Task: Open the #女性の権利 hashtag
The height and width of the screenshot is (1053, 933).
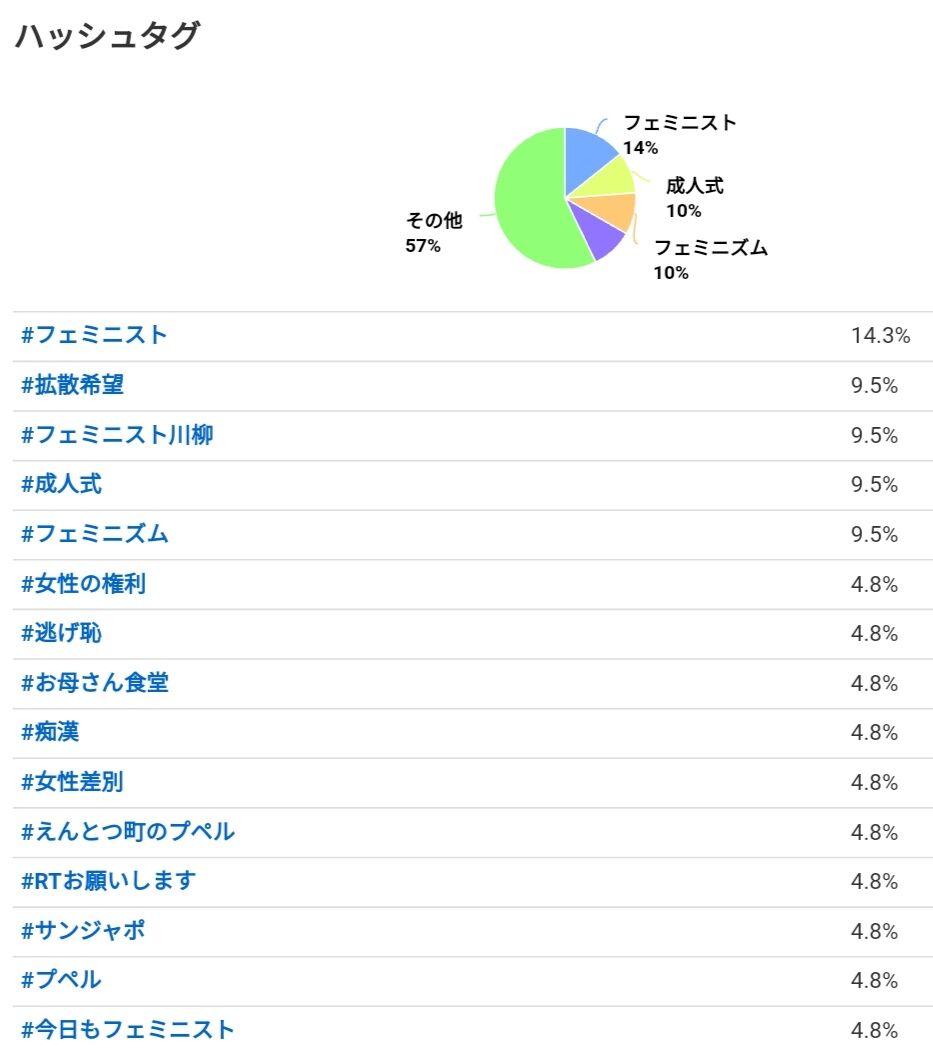Action: [83, 584]
